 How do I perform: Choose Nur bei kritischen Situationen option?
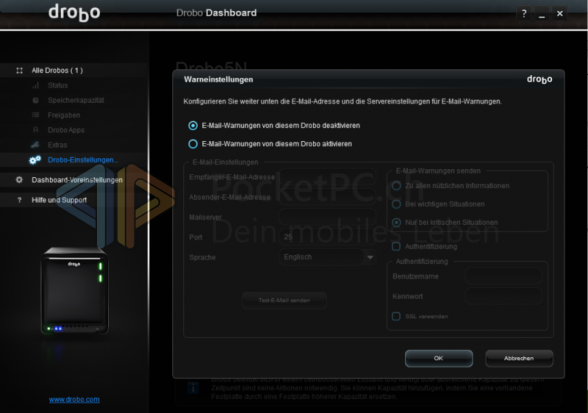[x=396, y=222]
